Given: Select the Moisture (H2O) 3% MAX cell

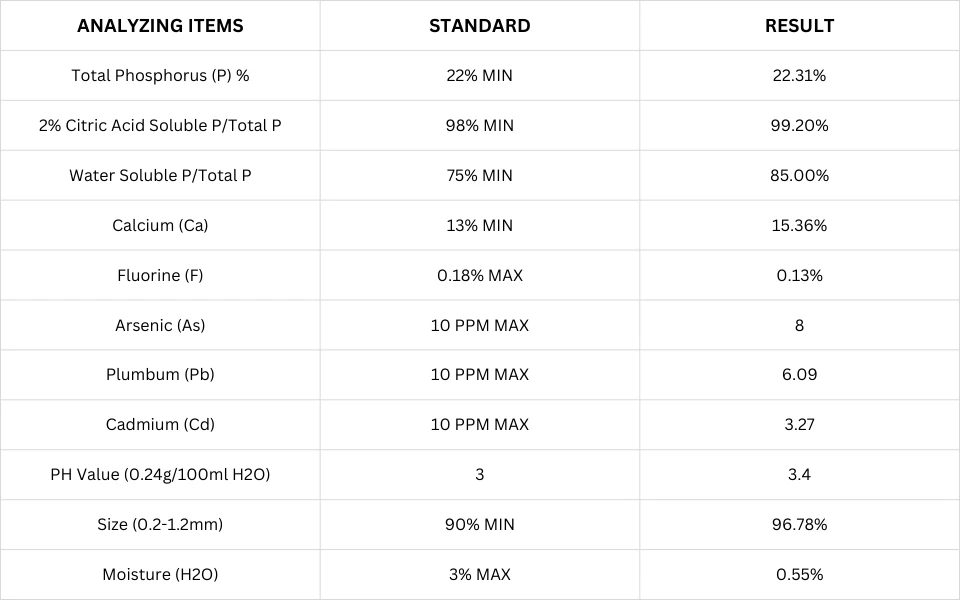Looking at the screenshot, I should click(x=479, y=574).
